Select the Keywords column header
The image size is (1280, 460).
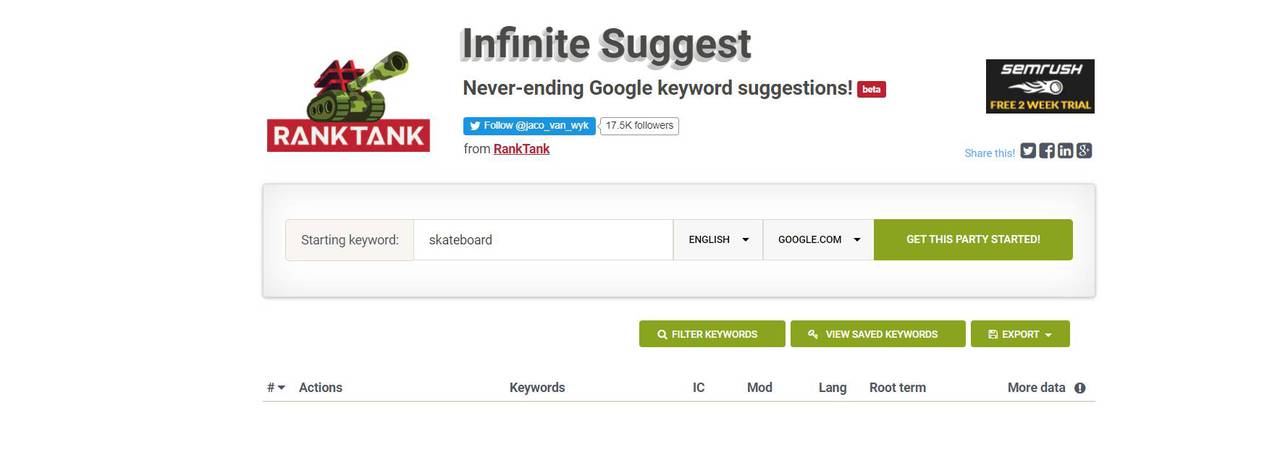537,388
